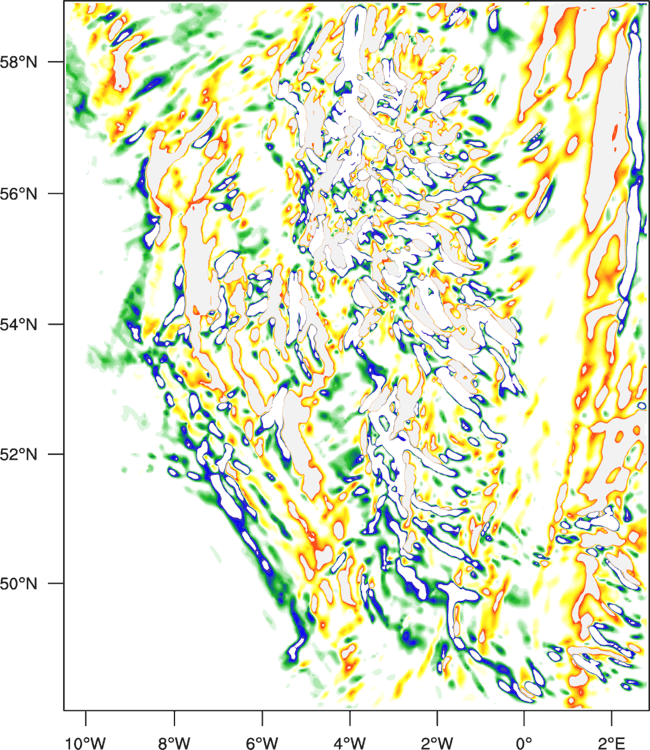Click the 10°W longitude label
This screenshot has width=650, height=750.
tap(86, 743)
